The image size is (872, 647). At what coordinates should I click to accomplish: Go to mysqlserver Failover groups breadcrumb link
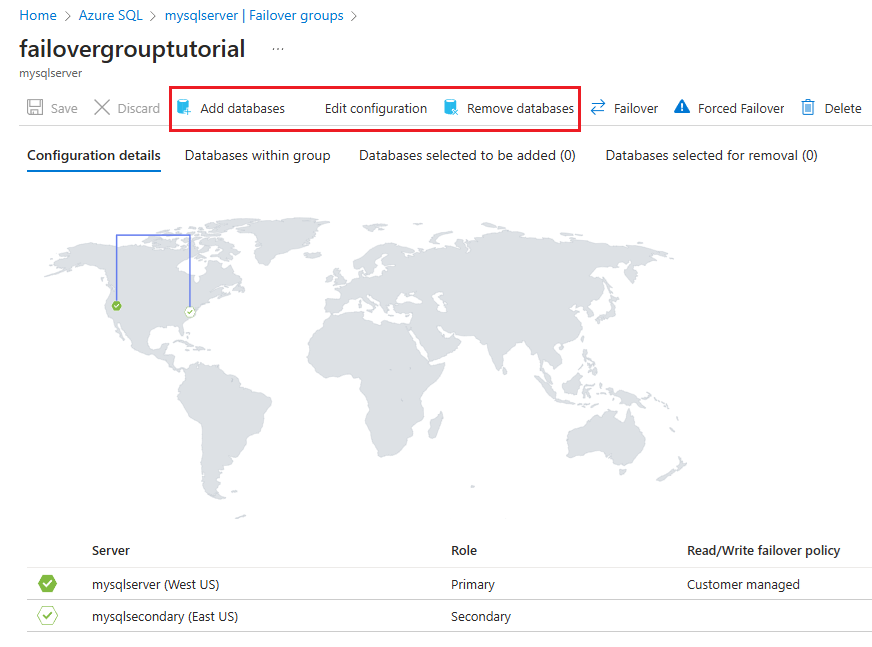click(x=254, y=15)
